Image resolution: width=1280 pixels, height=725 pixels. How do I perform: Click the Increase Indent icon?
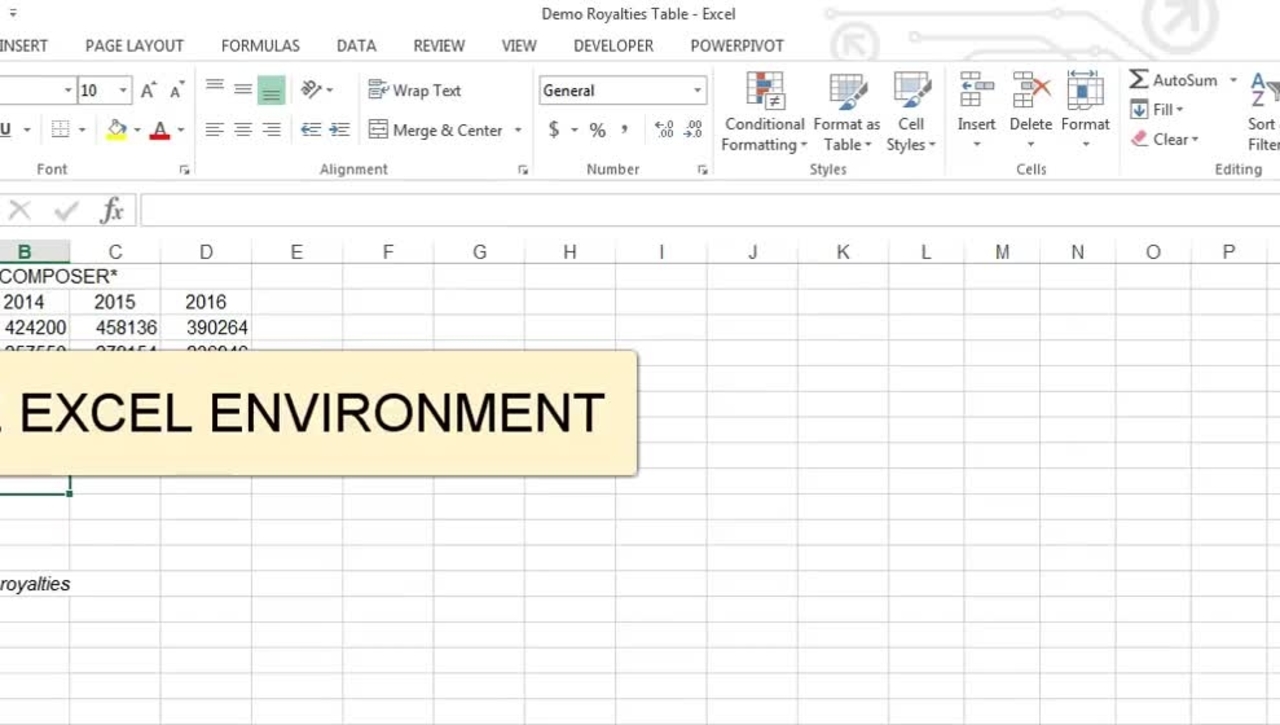340,130
